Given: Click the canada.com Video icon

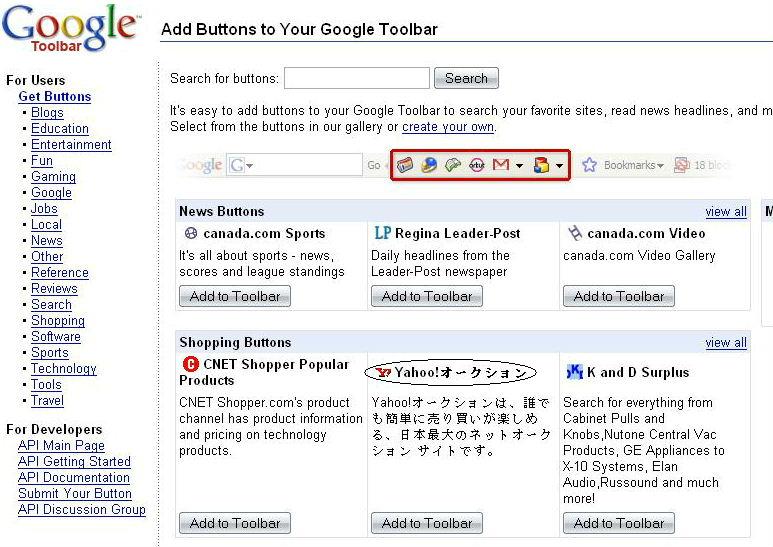Looking at the screenshot, I should [x=575, y=233].
